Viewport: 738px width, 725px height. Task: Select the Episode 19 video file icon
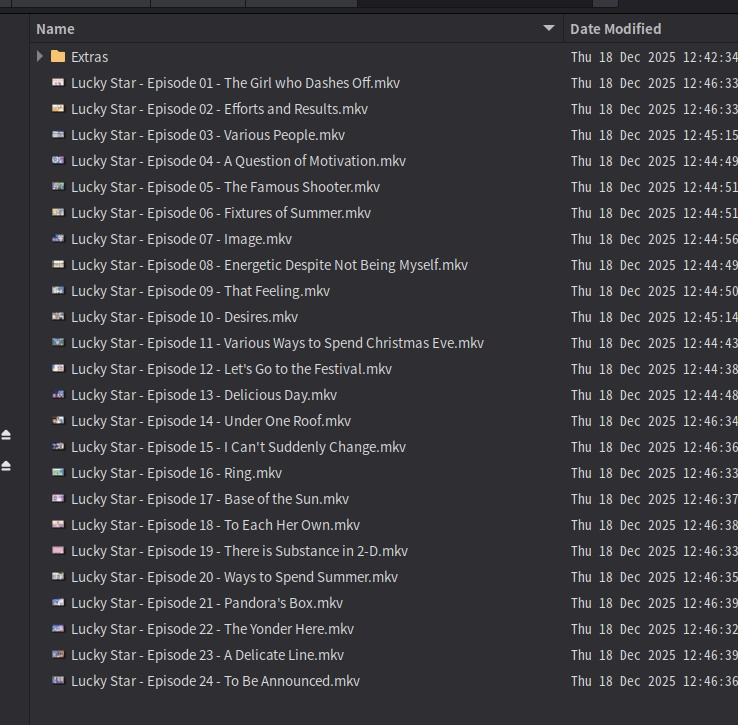[x=58, y=551]
